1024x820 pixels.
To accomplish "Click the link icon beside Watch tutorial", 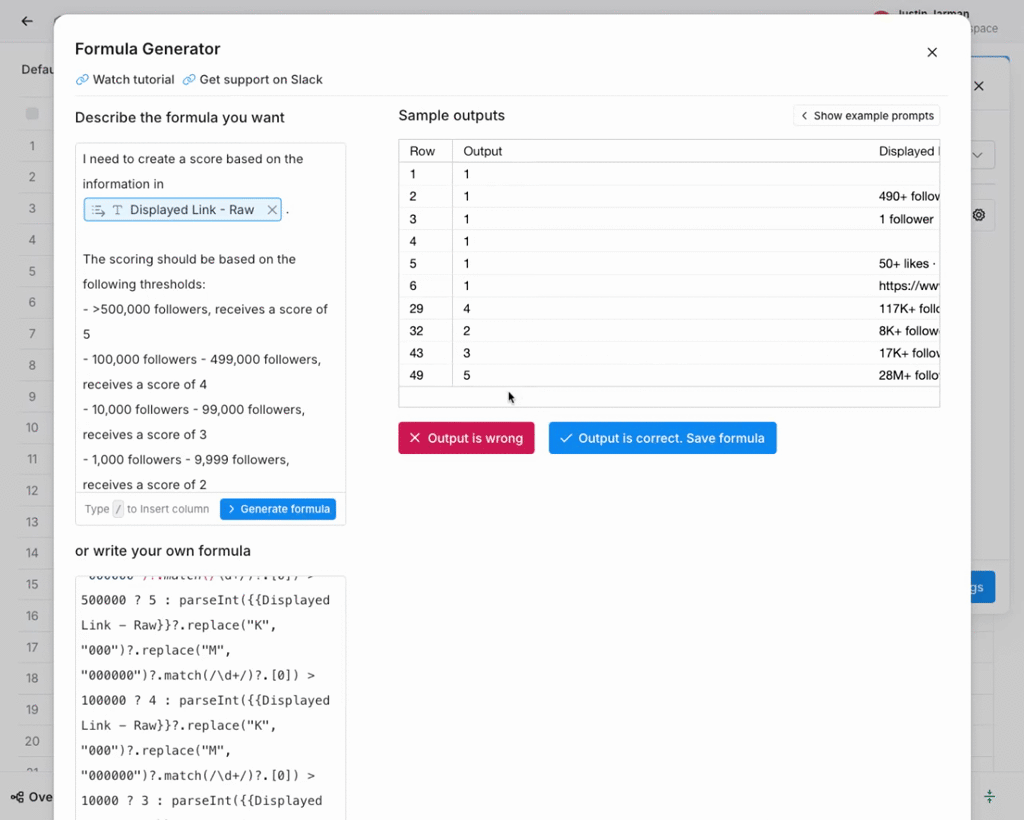I will (x=82, y=80).
